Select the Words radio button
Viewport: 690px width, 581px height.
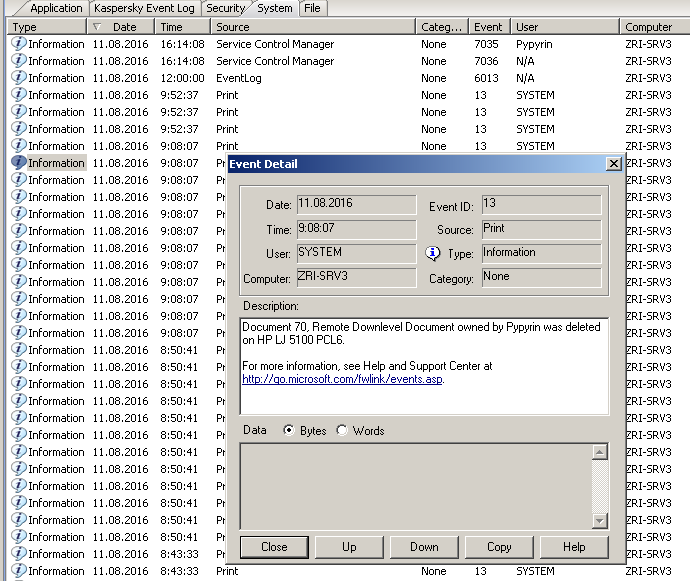click(342, 431)
